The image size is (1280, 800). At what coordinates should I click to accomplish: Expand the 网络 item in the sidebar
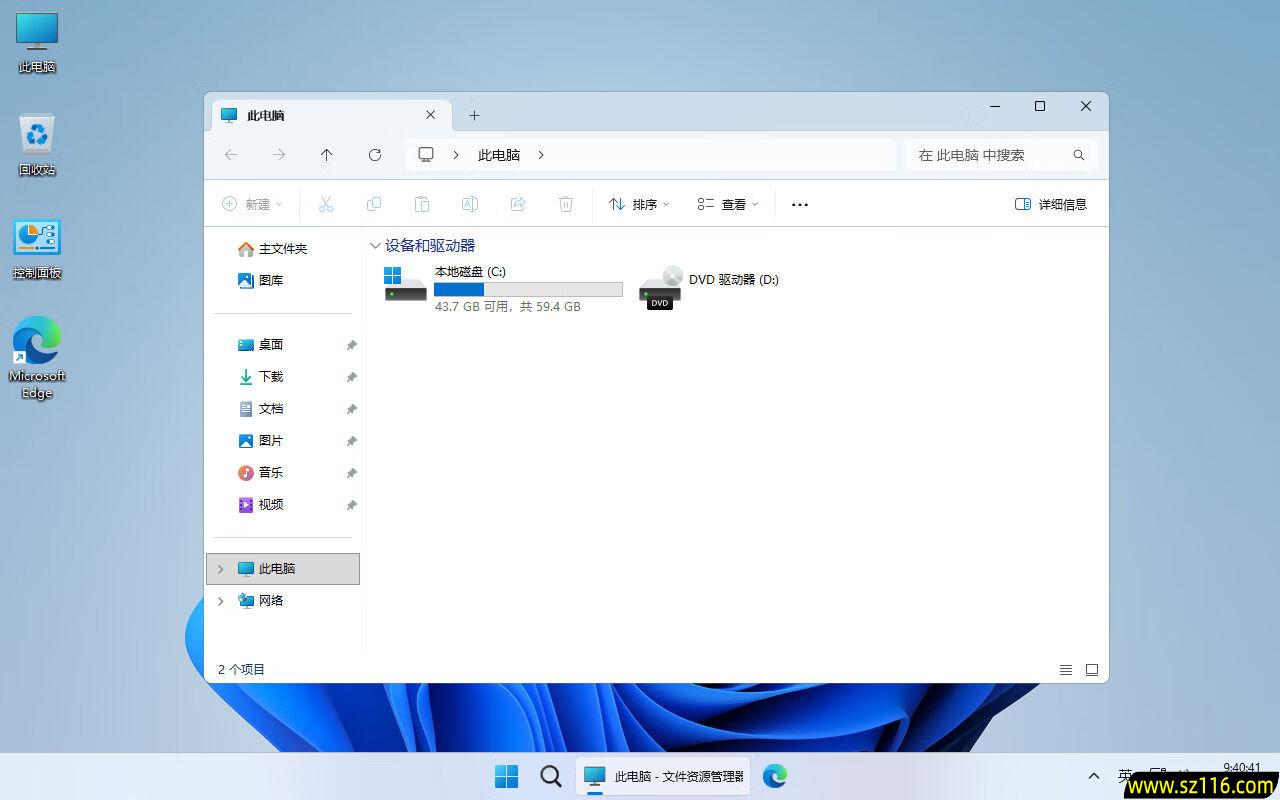click(x=220, y=600)
